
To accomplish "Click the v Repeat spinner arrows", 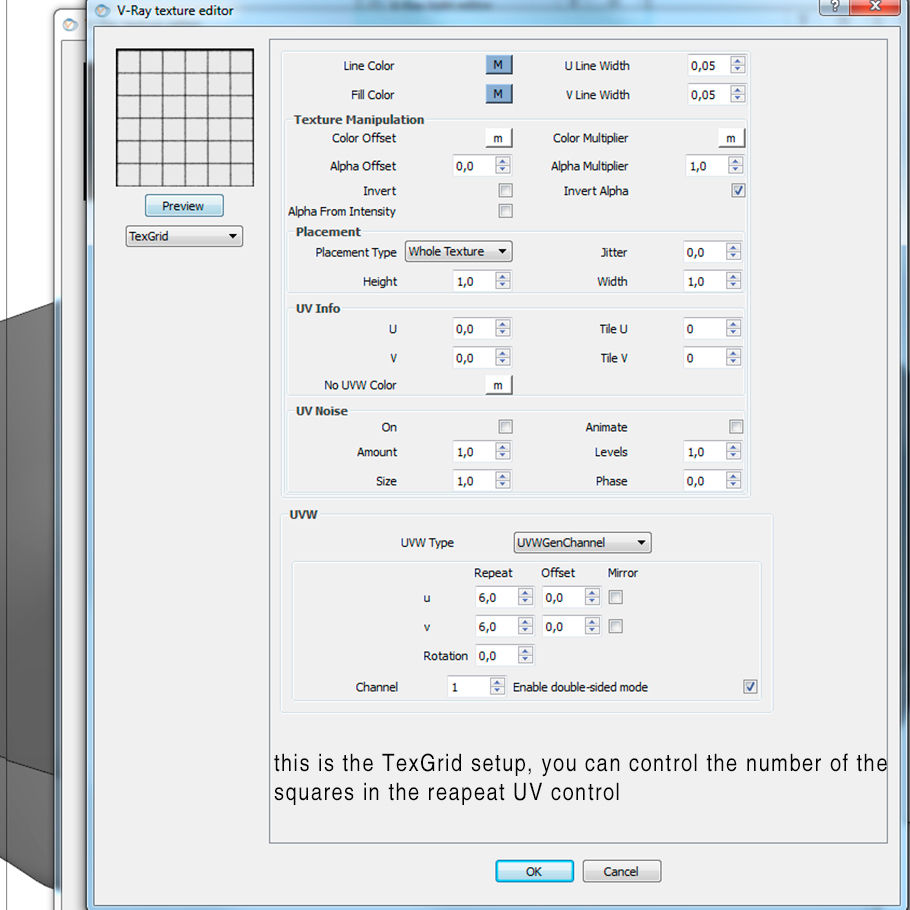I will coord(526,626).
